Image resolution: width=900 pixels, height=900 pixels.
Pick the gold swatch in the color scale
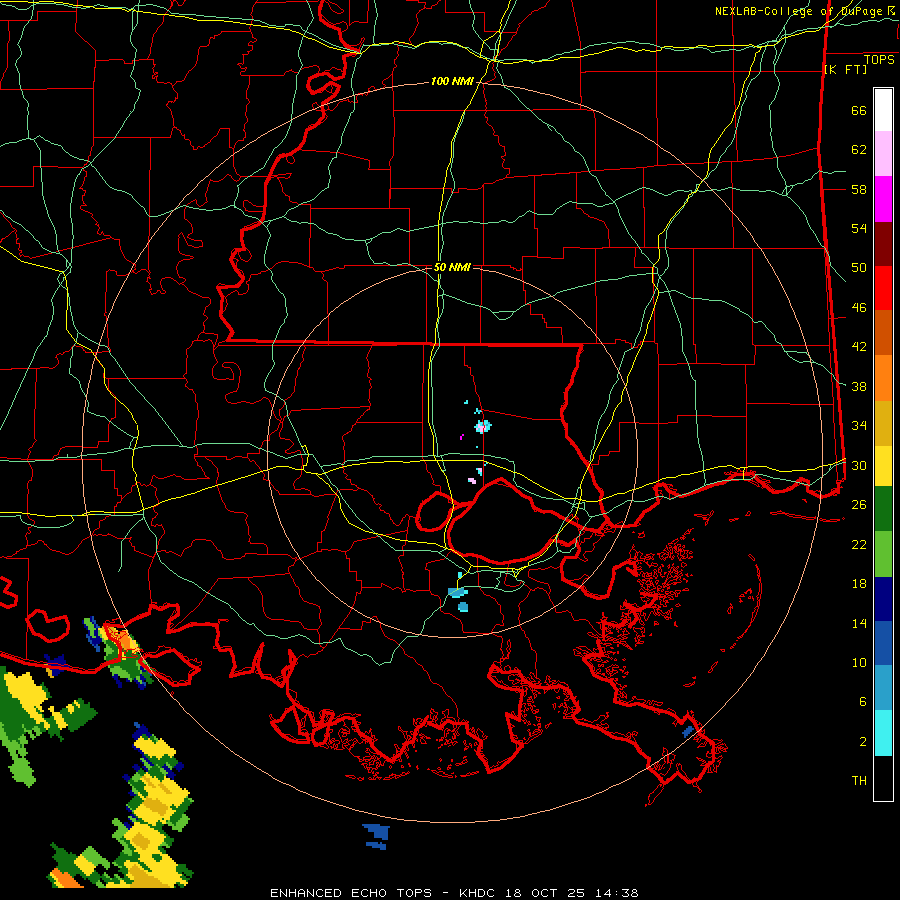883,424
